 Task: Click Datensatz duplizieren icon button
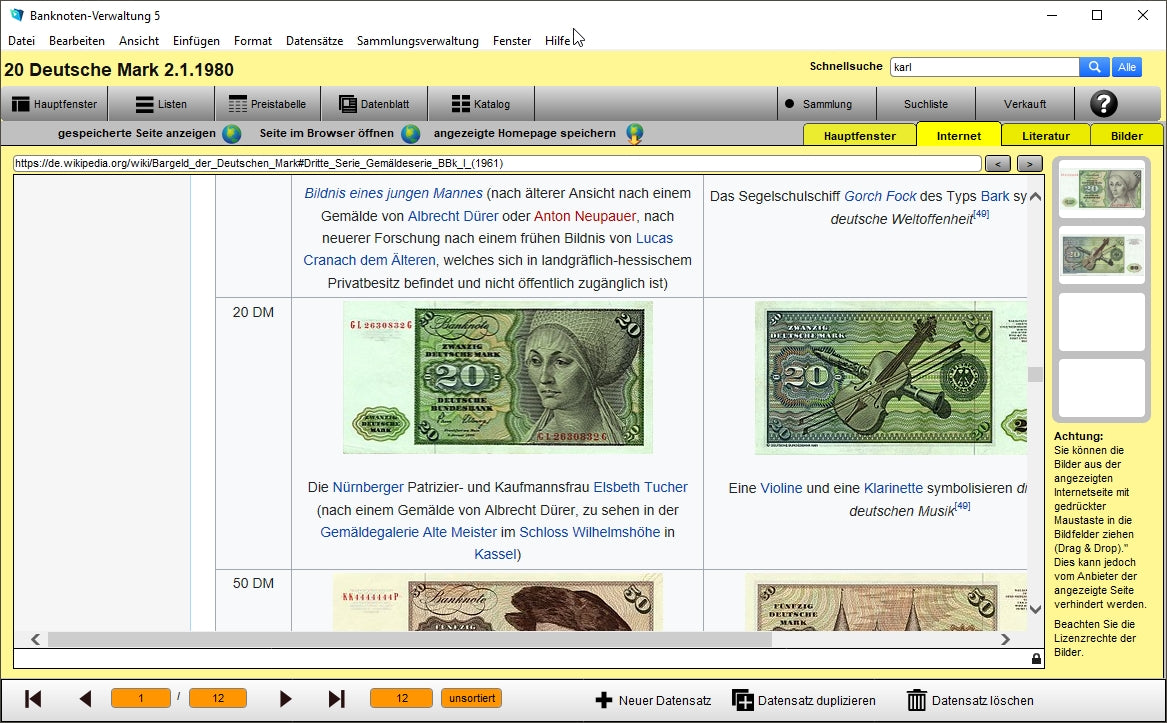pyautogui.click(x=742, y=700)
